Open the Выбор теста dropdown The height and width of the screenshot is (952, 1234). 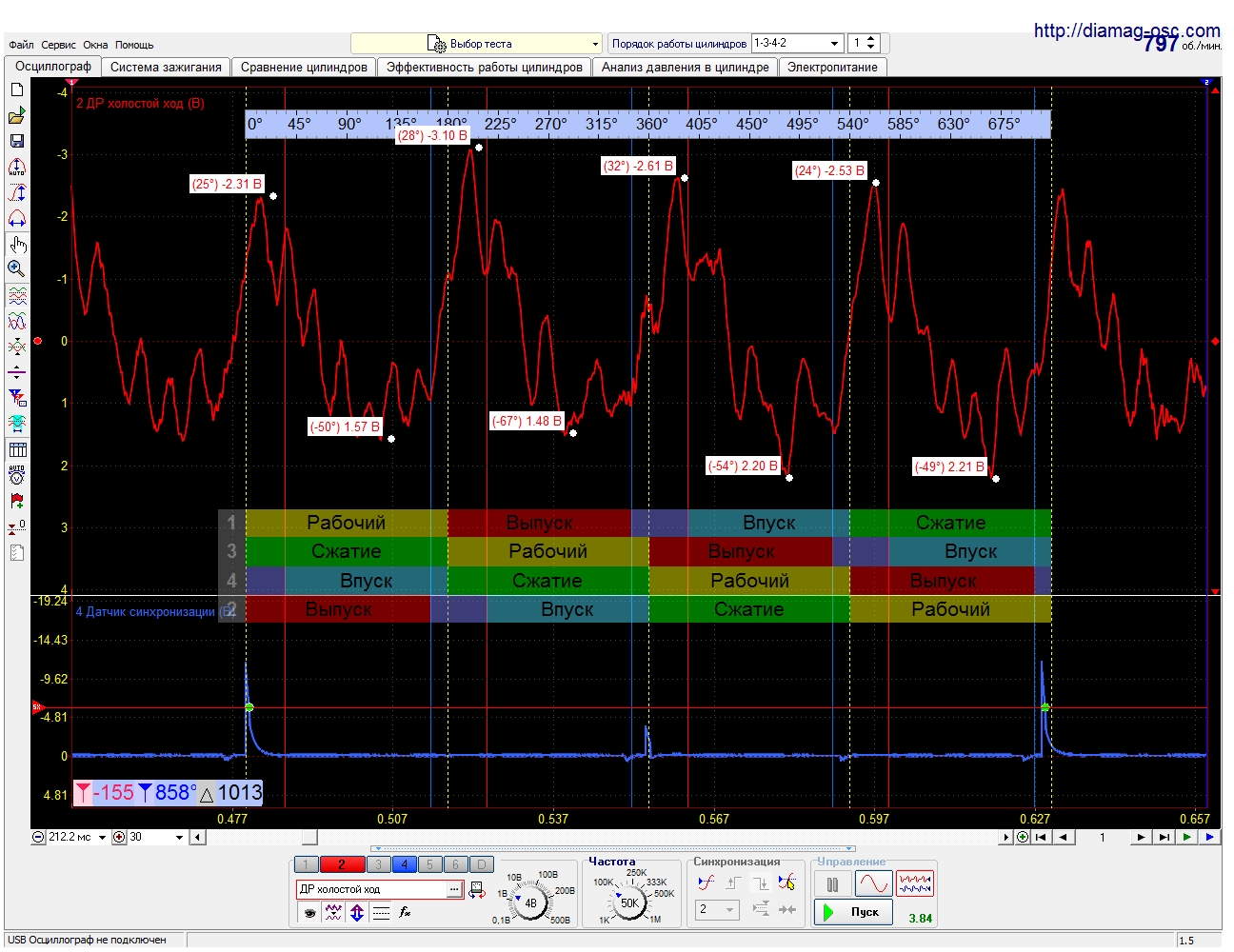click(477, 44)
